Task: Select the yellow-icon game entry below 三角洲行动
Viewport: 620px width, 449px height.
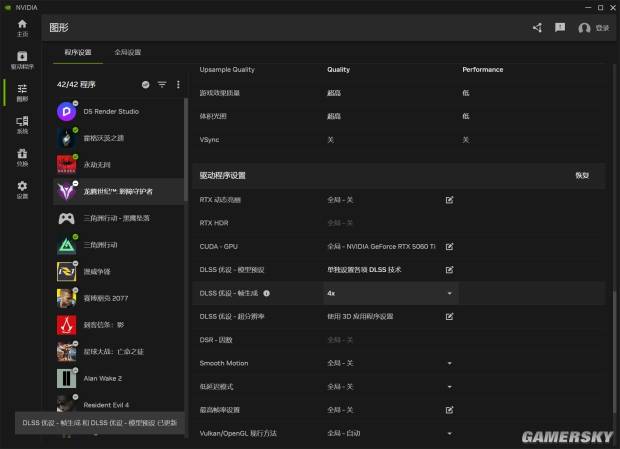Action: (119, 272)
